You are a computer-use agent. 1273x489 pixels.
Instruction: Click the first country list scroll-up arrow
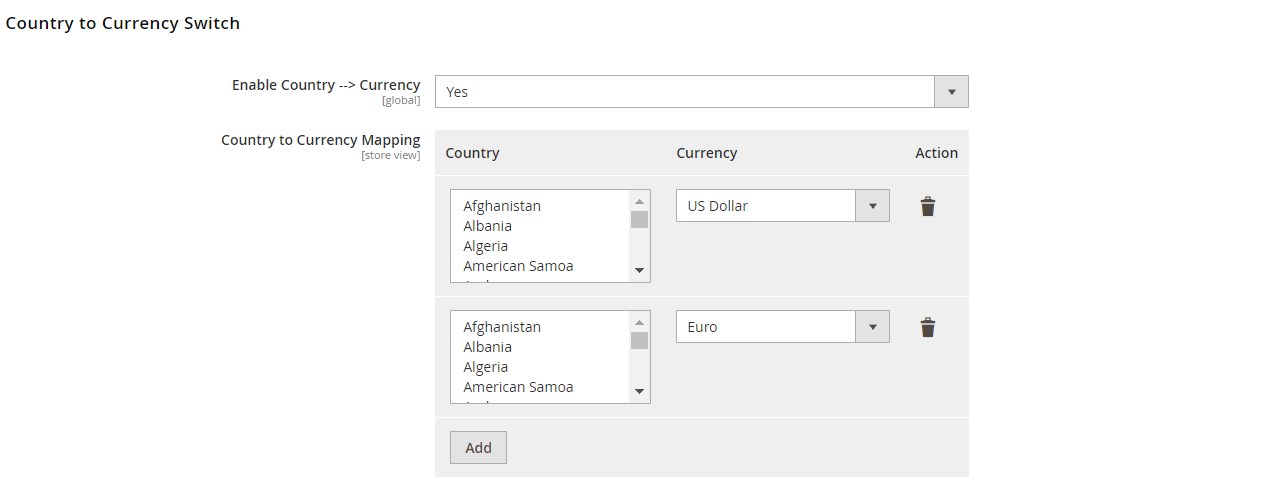point(640,201)
